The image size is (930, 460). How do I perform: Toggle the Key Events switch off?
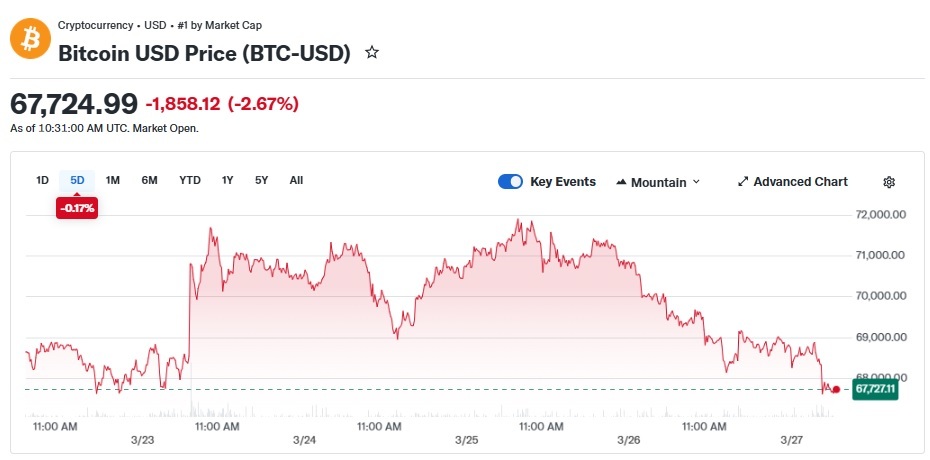510,182
